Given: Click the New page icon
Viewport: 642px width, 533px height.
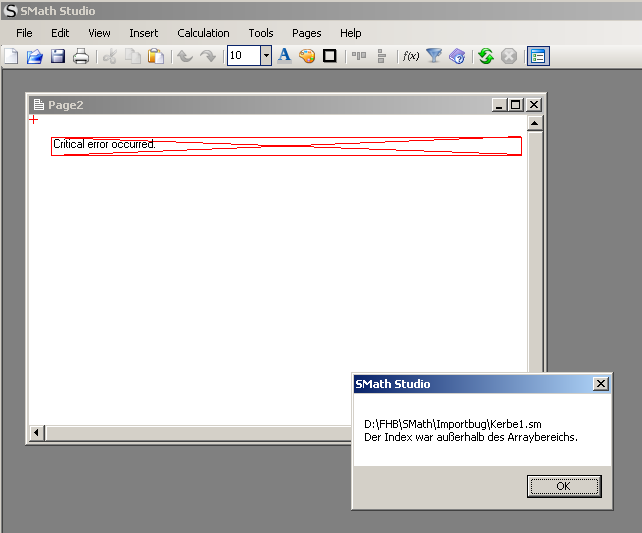Looking at the screenshot, I should tap(11, 56).
